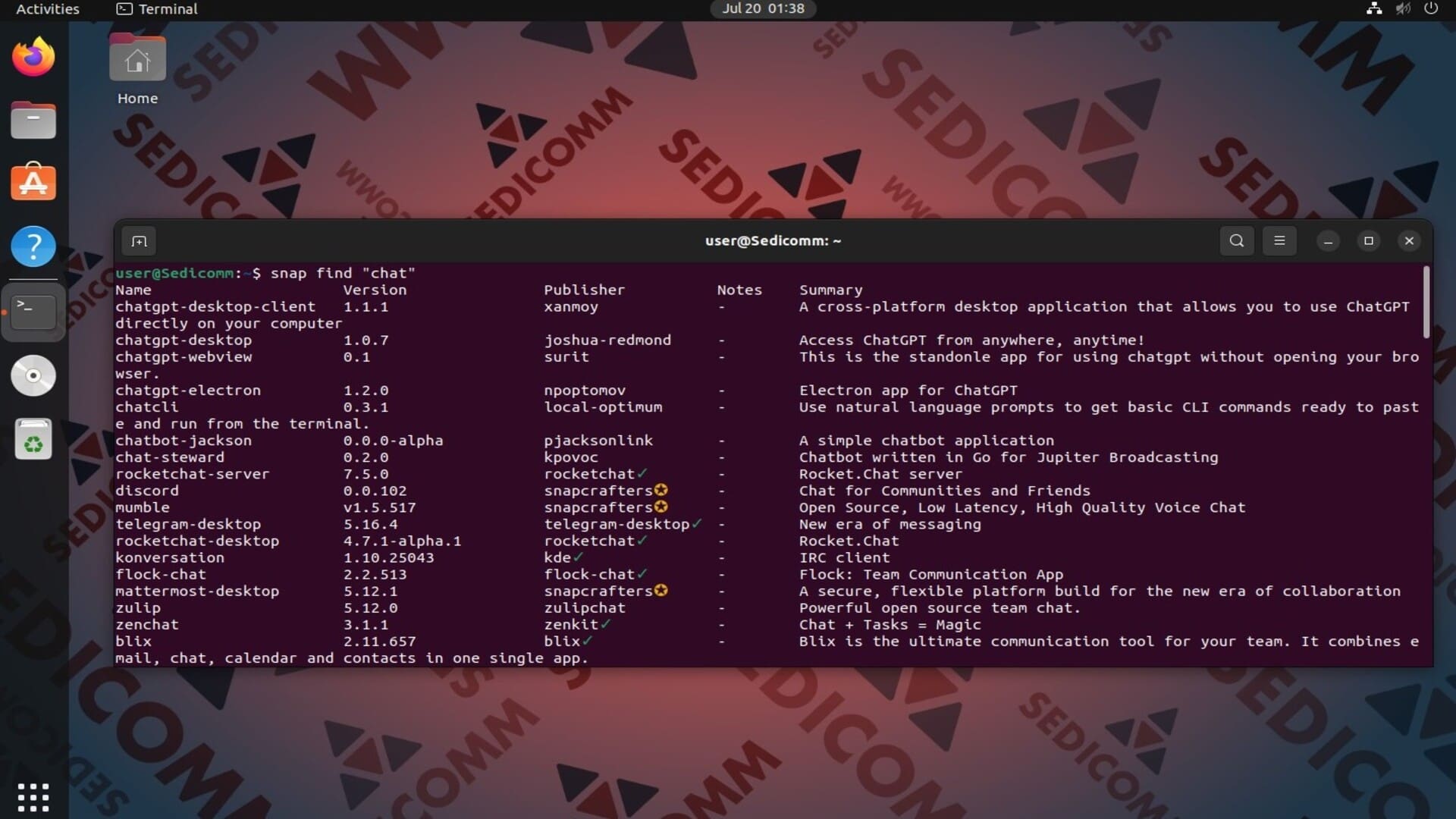Image resolution: width=1456 pixels, height=819 pixels.
Task: Open the Files manager dock icon
Action: point(33,120)
